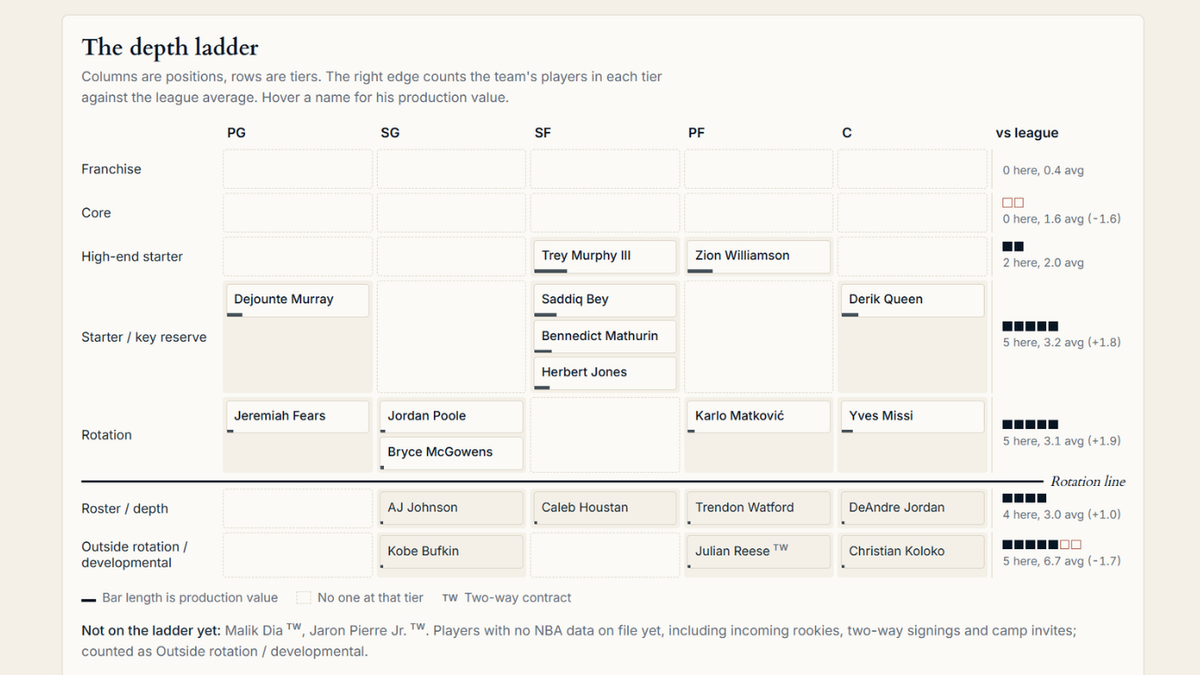This screenshot has height=675, width=1200.
Task: Click the "5 here, 3.2 avg (+1.8)" count
Action: pyautogui.click(x=1062, y=342)
